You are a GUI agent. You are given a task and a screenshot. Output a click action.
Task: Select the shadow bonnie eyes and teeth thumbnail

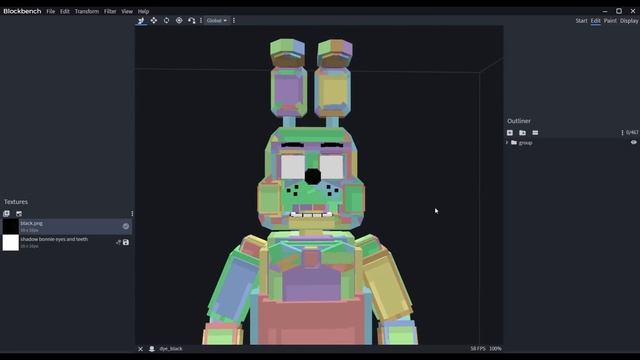pos(11,242)
